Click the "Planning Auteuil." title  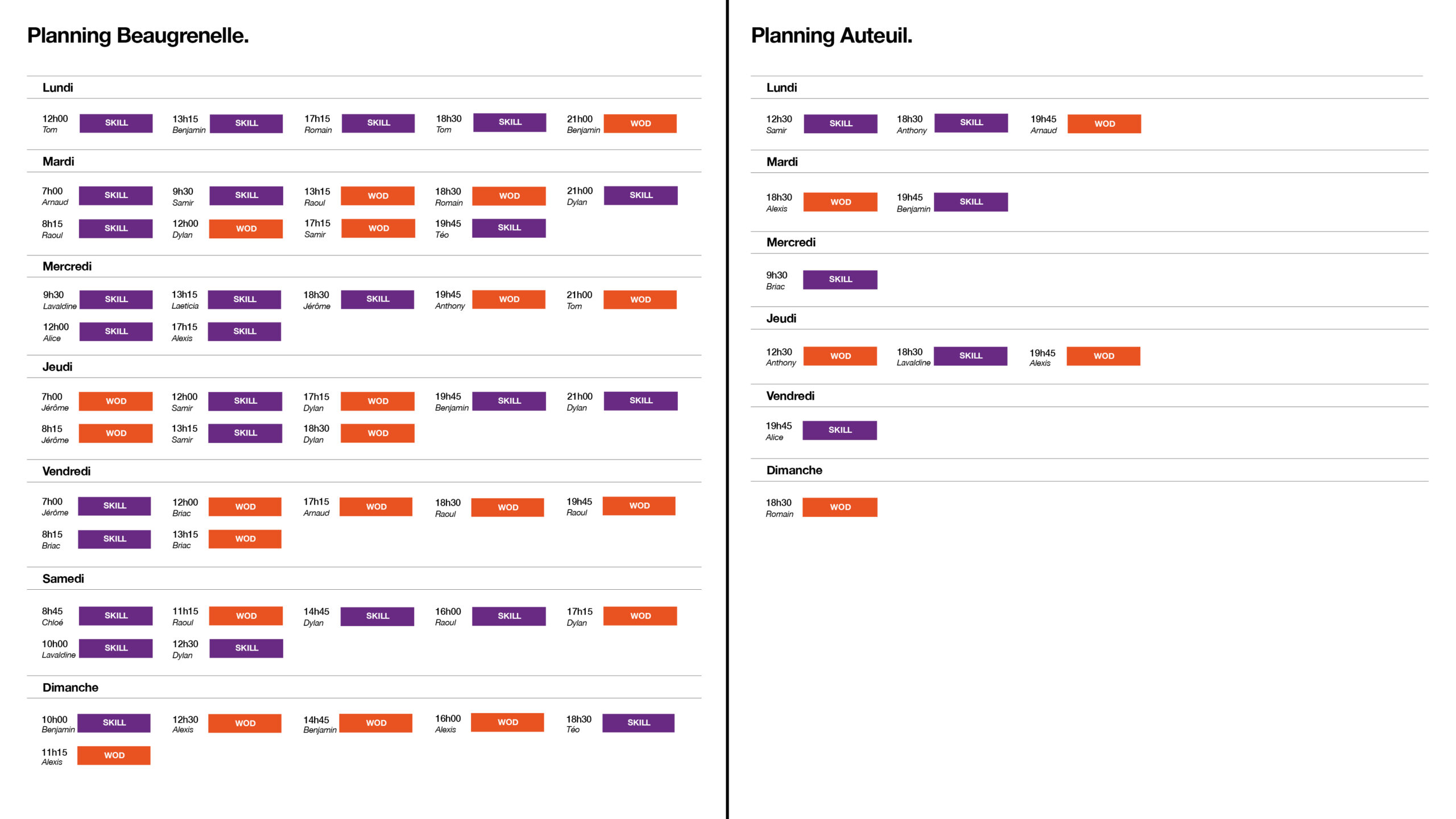(832, 35)
